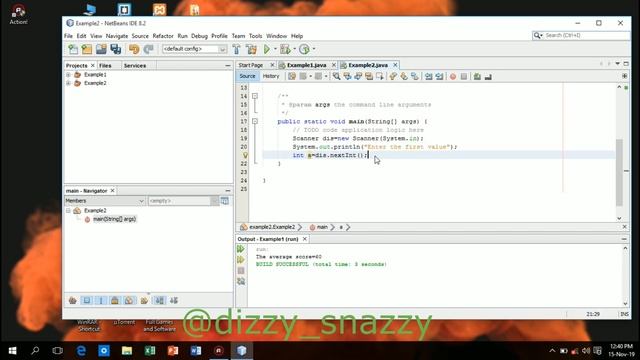640x360 pixels.
Task: Click the Debug Project toolbar icon
Action: pos(285,49)
